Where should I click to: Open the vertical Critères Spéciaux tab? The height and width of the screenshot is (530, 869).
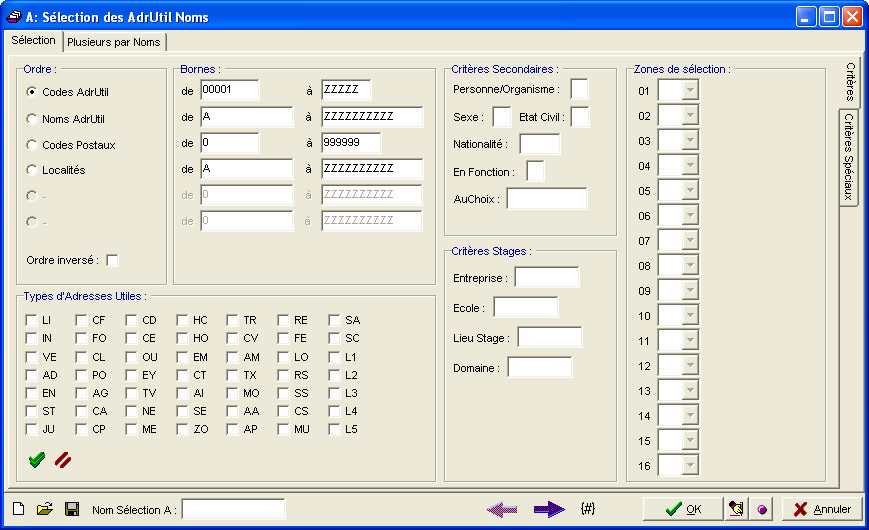click(x=848, y=157)
